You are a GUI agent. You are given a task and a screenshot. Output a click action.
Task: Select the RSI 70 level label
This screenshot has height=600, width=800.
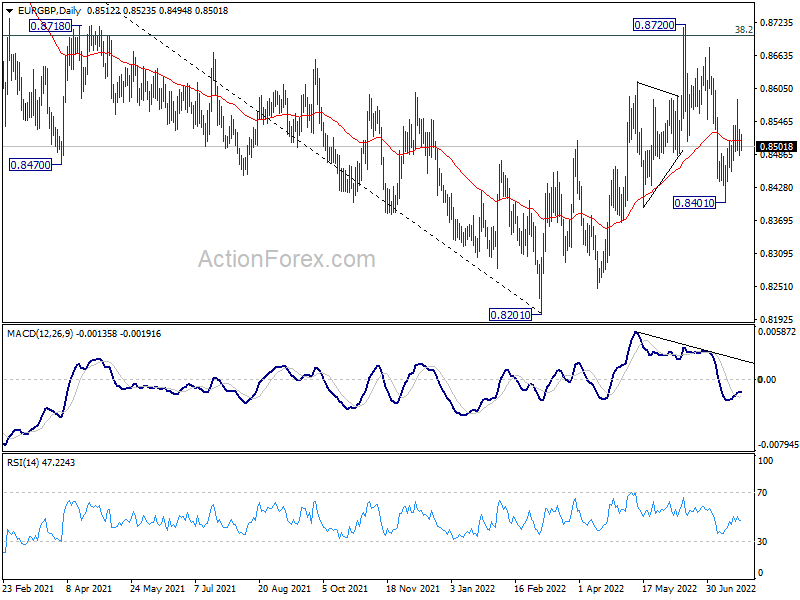(762, 493)
